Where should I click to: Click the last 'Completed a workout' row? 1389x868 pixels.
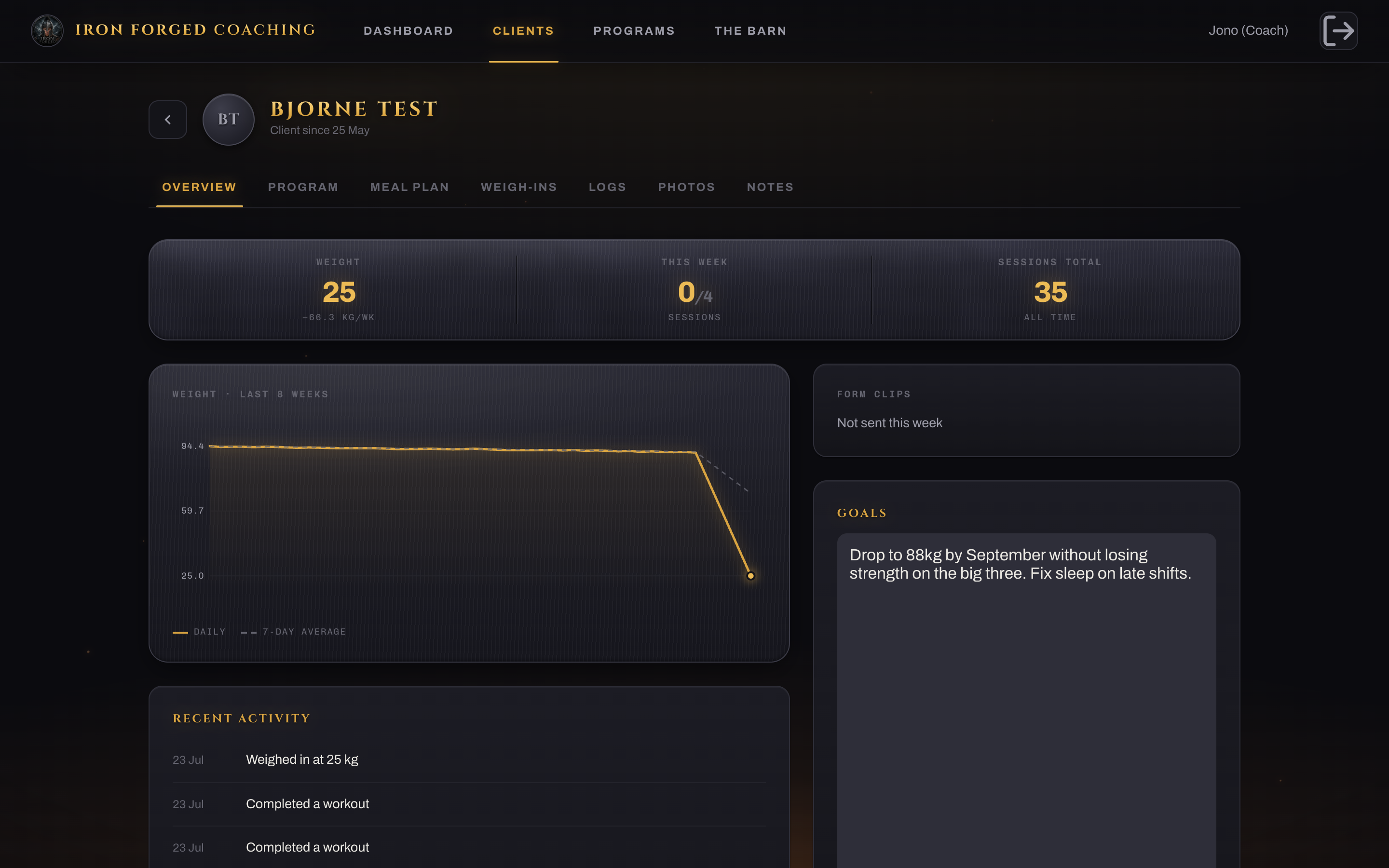point(469,847)
